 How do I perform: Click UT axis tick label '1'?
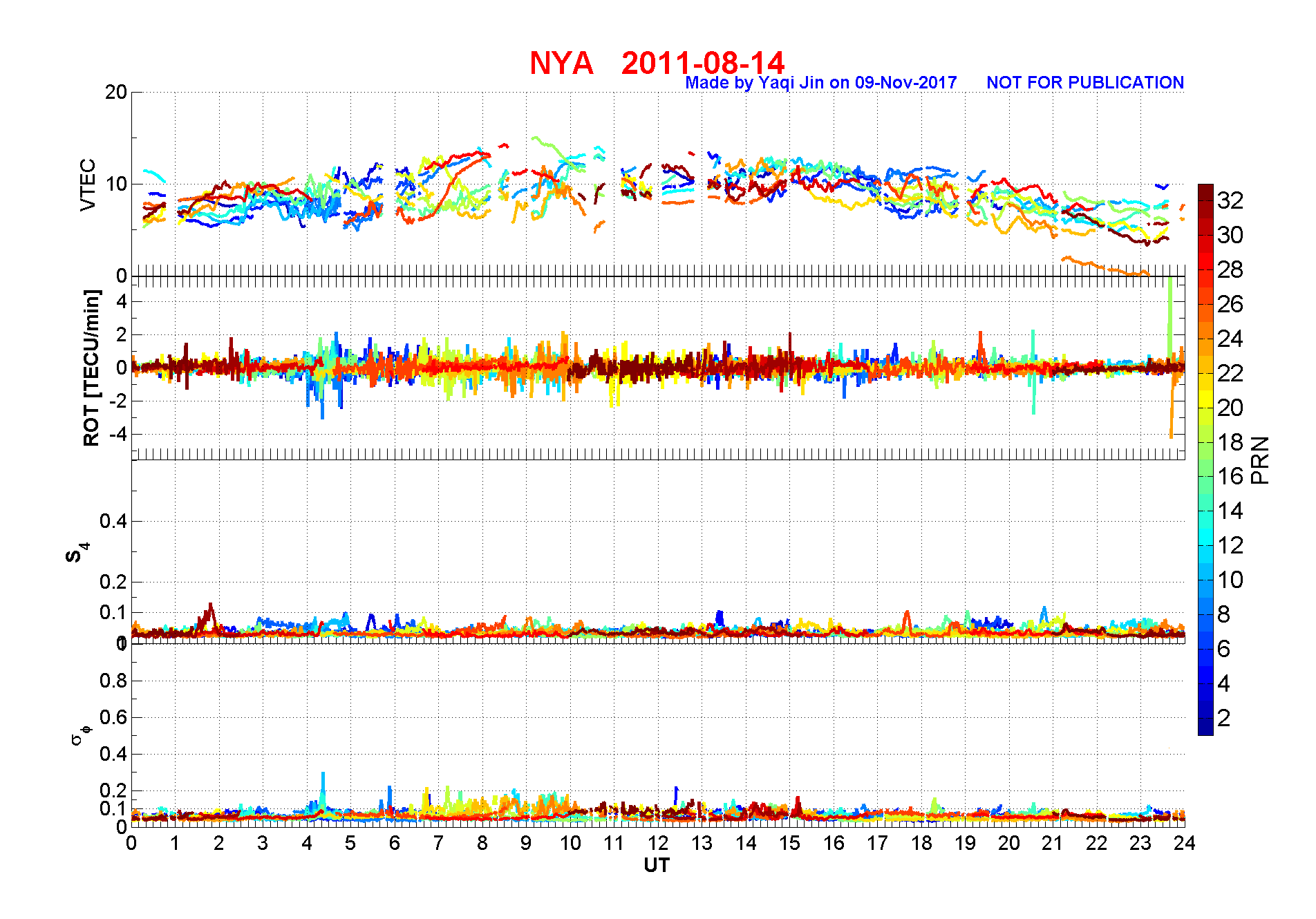coord(175,843)
